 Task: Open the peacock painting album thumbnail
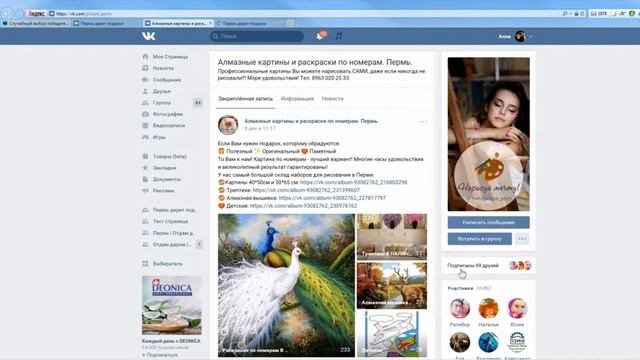pyautogui.click(x=286, y=285)
